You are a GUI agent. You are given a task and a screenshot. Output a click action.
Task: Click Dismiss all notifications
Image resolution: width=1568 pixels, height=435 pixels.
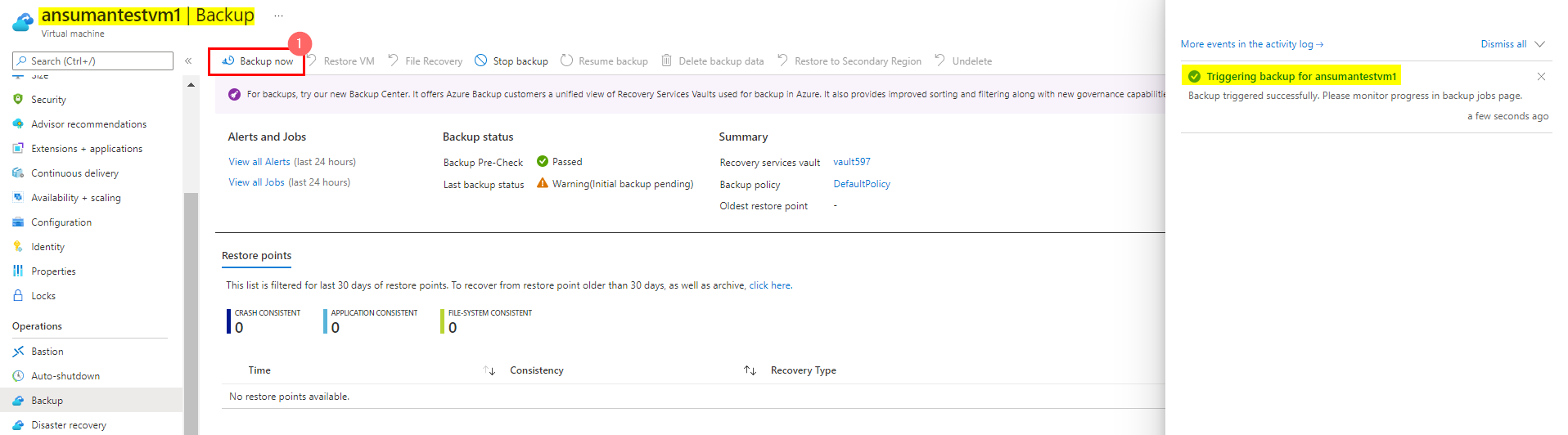click(1503, 44)
